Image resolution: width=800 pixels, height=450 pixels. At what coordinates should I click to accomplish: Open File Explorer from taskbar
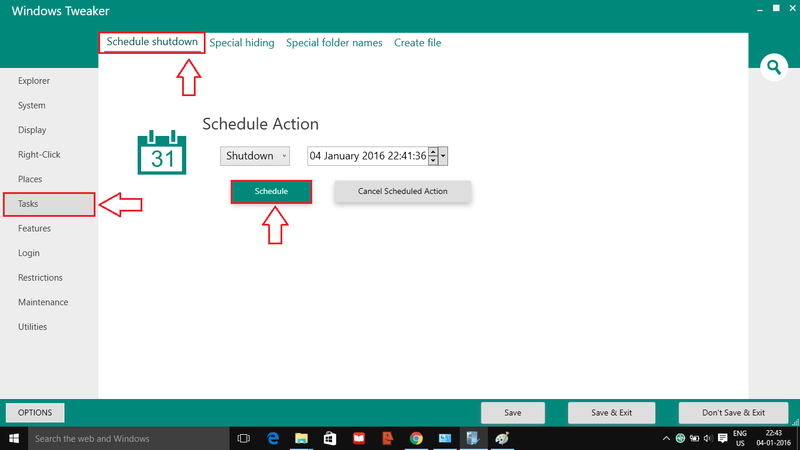click(302, 438)
